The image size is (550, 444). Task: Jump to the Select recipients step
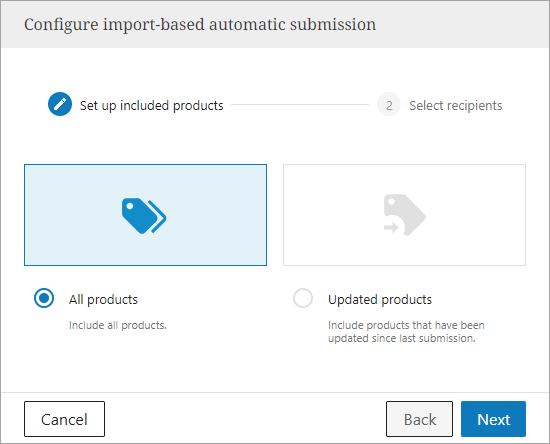coord(456,106)
